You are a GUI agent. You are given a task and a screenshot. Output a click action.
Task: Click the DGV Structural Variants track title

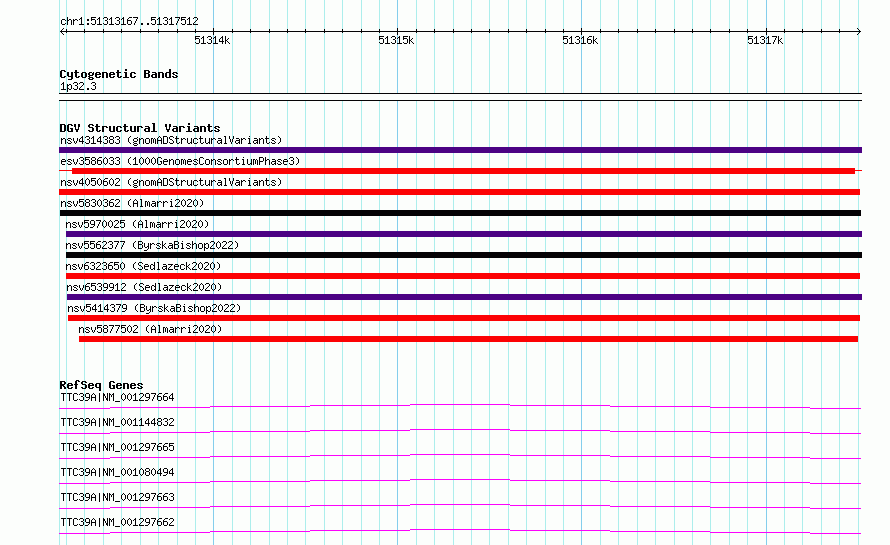pyautogui.click(x=140, y=128)
